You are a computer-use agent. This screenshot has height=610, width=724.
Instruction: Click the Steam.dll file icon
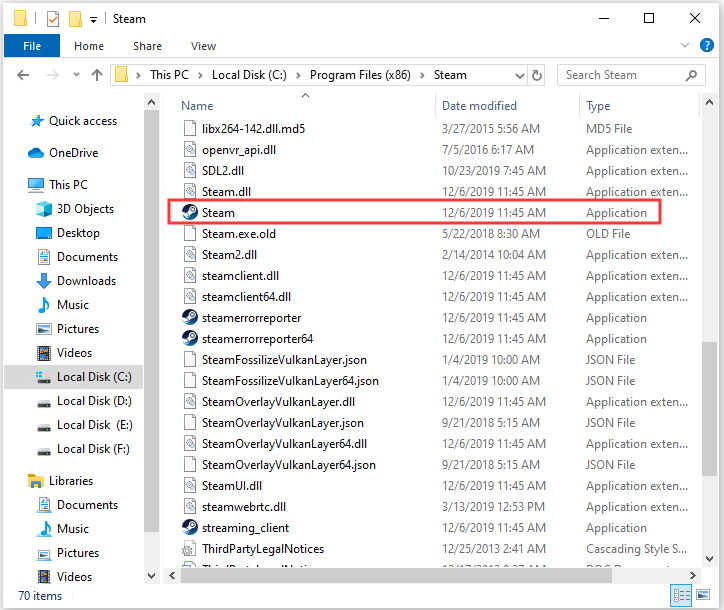click(190, 191)
